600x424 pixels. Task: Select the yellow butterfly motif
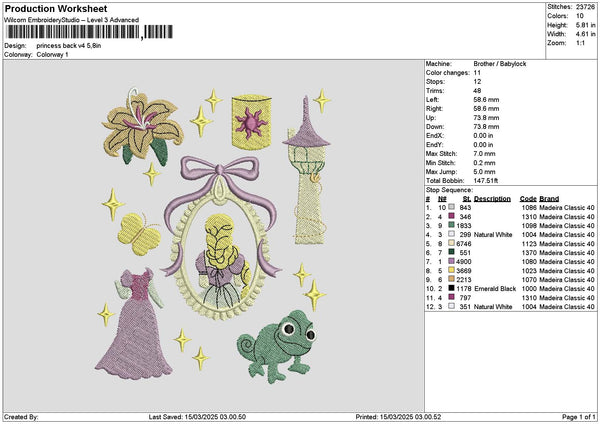coord(139,234)
